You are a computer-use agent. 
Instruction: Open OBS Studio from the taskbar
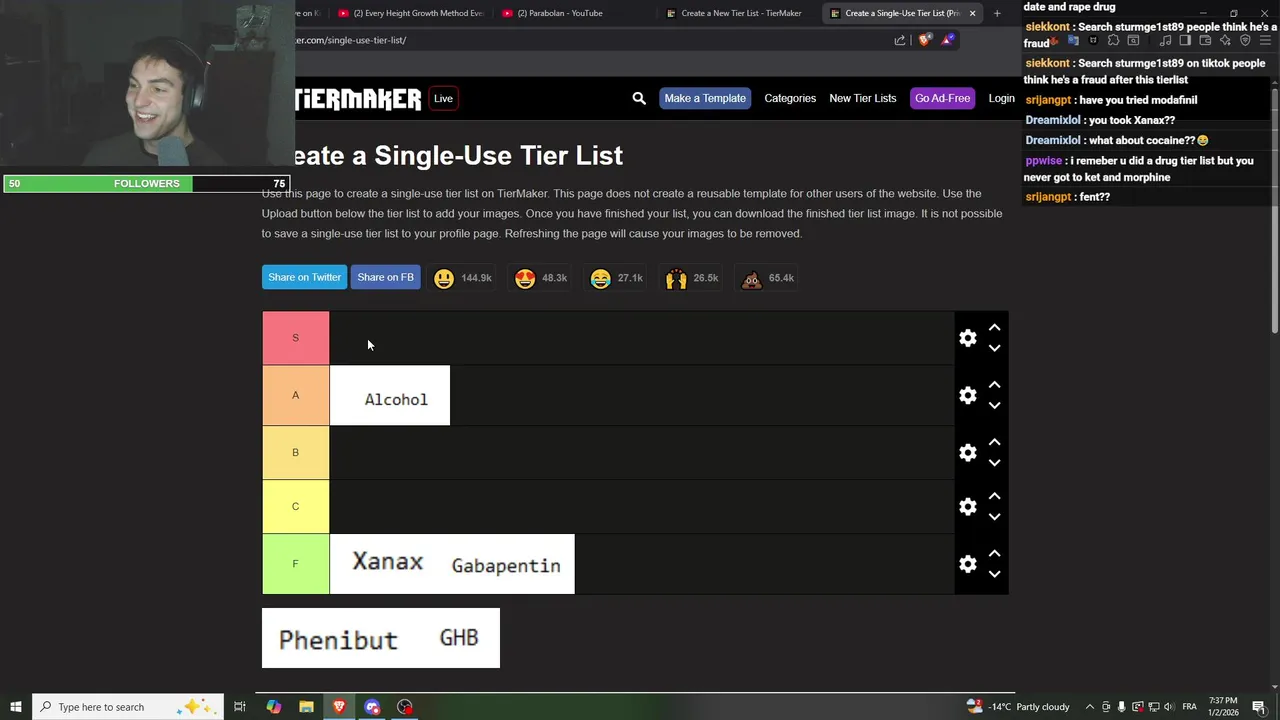tap(405, 707)
